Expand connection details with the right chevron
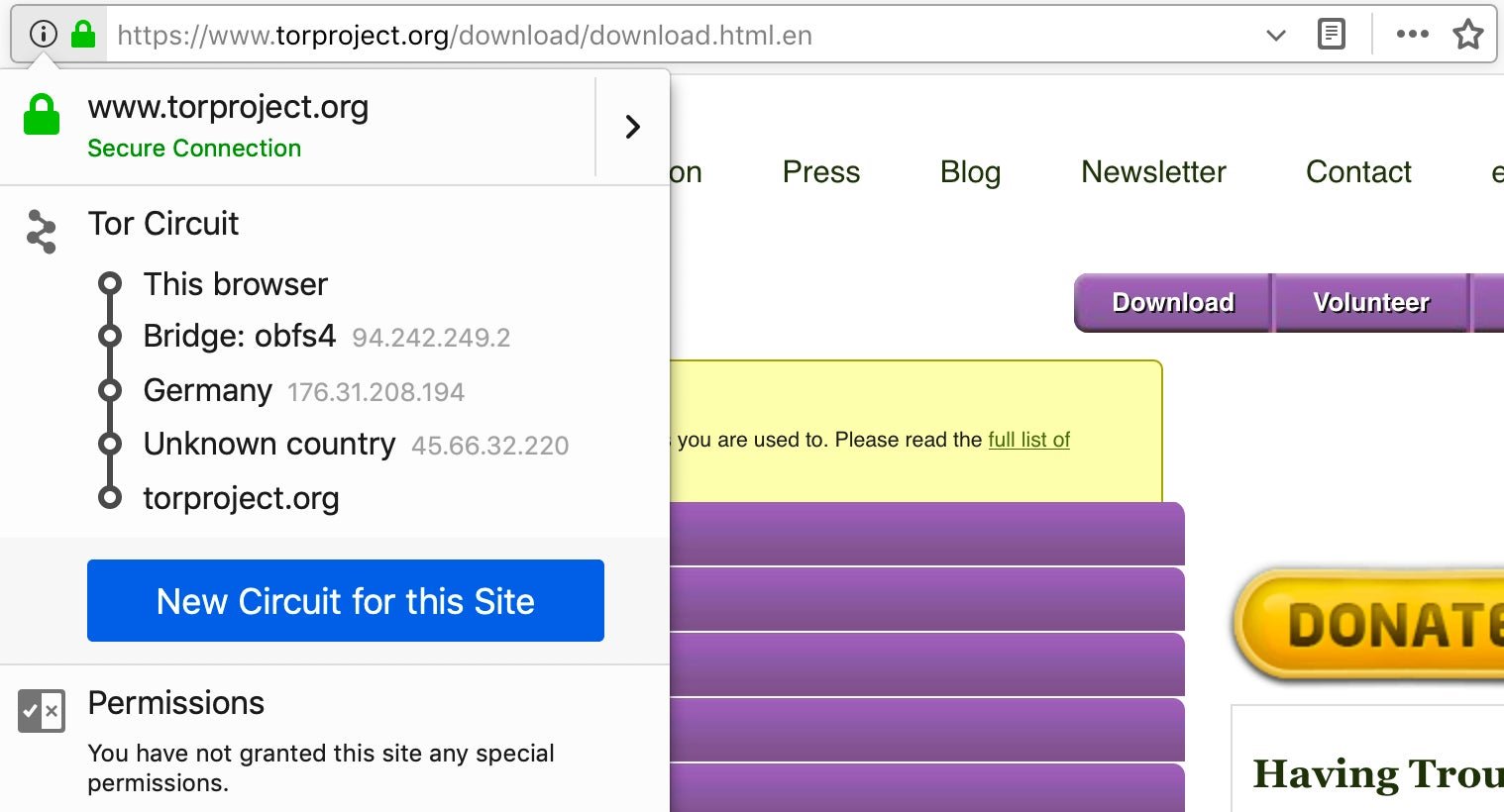Screen dimensions: 1504x812 click(x=633, y=127)
